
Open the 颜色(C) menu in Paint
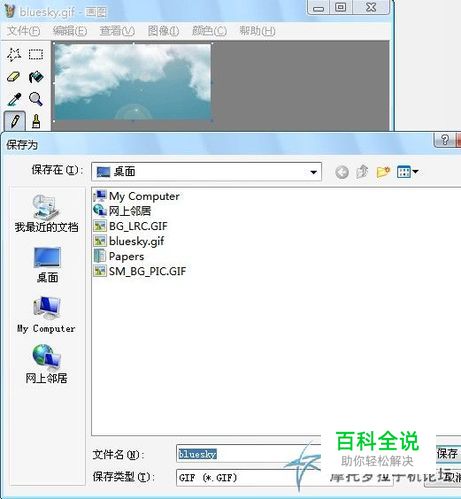(209, 31)
